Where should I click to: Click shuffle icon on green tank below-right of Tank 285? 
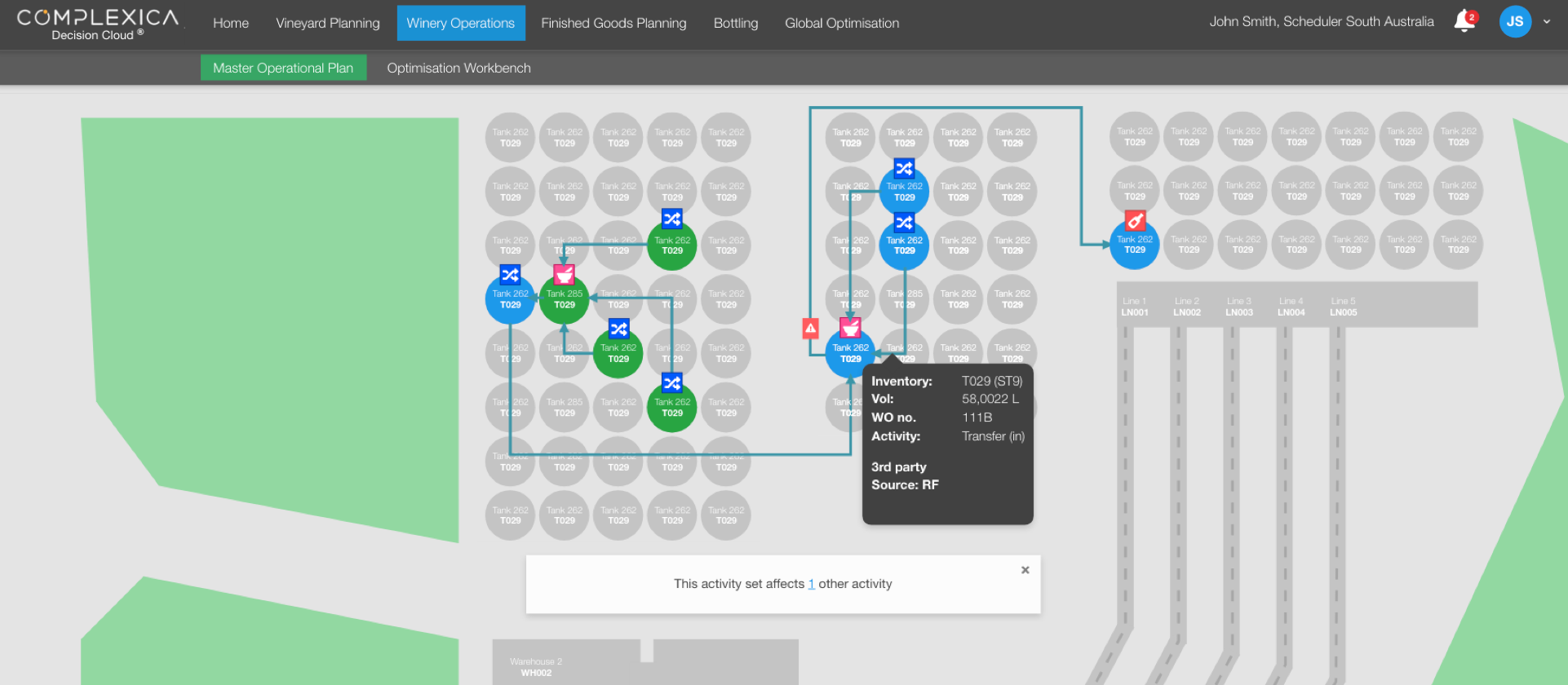coord(619,329)
